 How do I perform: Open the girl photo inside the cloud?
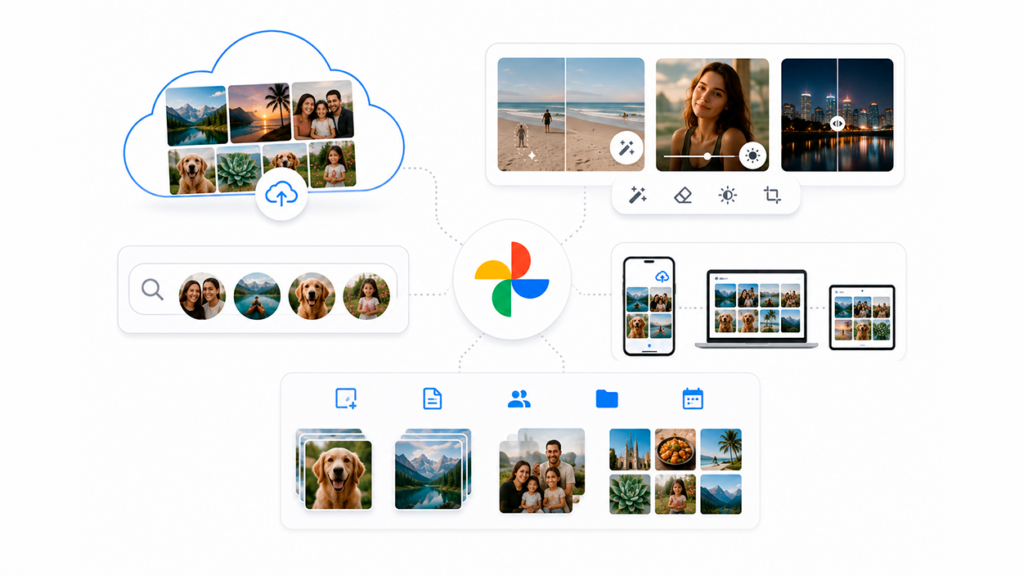pyautogui.click(x=332, y=165)
